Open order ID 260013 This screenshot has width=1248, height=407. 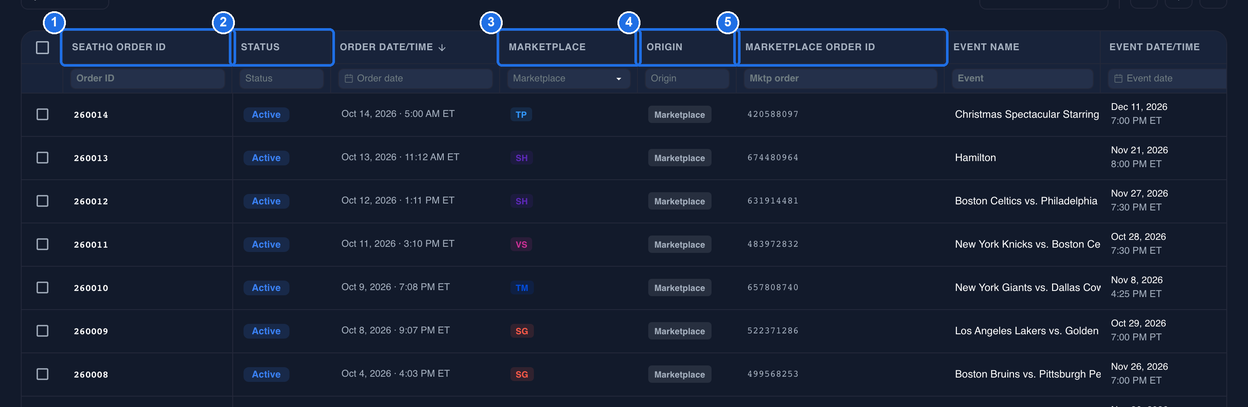click(91, 158)
